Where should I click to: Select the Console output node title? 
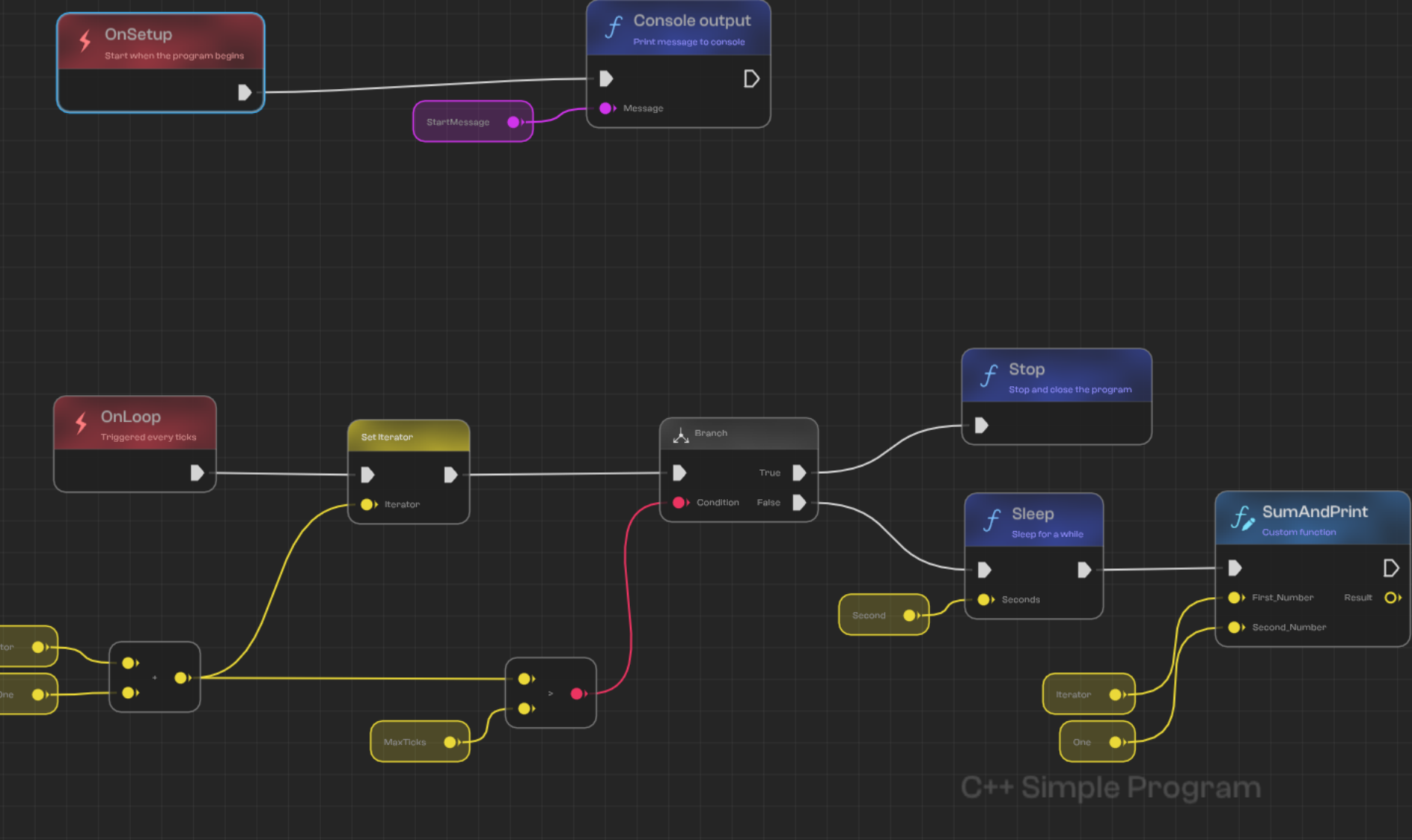click(x=692, y=21)
